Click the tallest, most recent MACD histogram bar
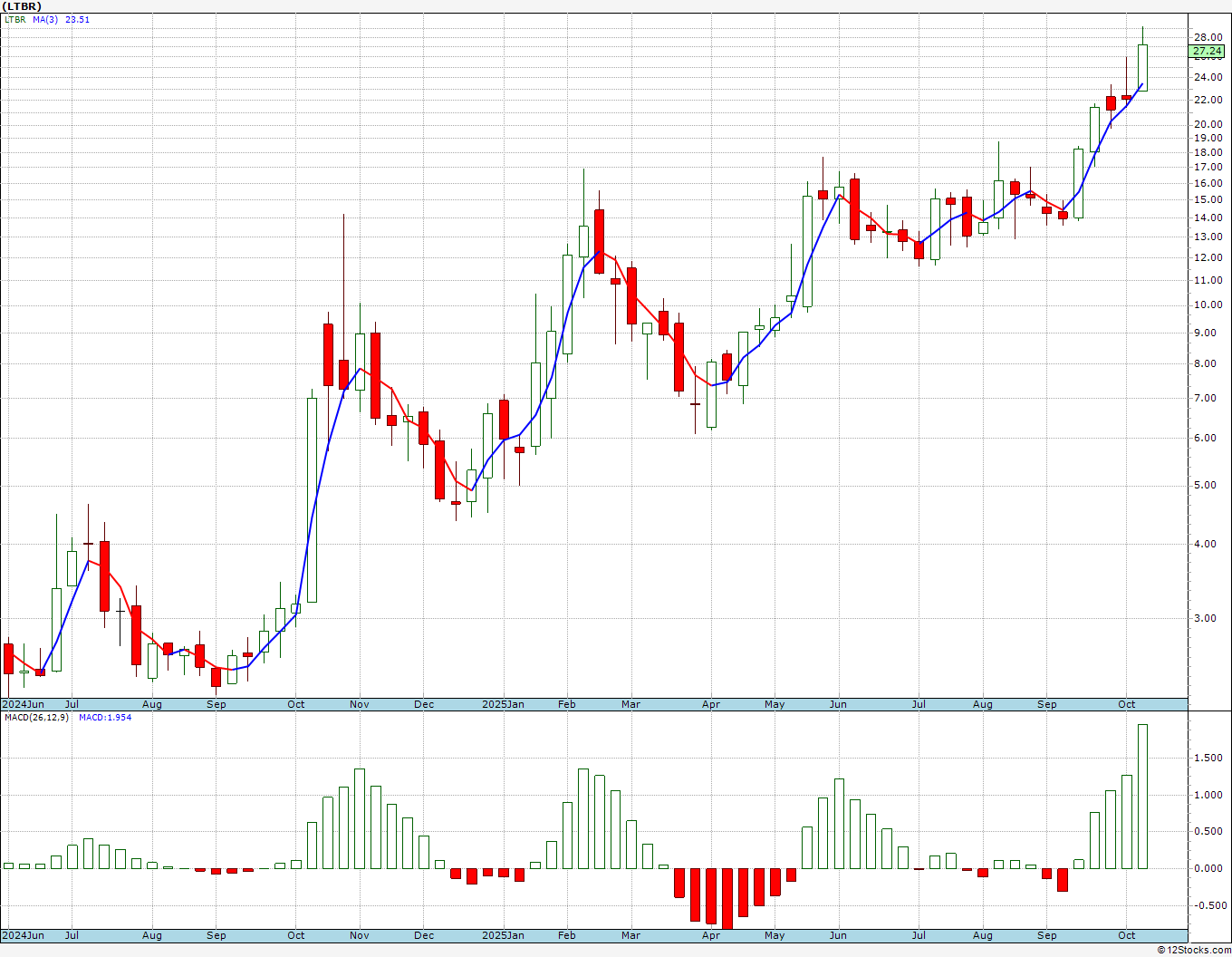 [x=1142, y=797]
